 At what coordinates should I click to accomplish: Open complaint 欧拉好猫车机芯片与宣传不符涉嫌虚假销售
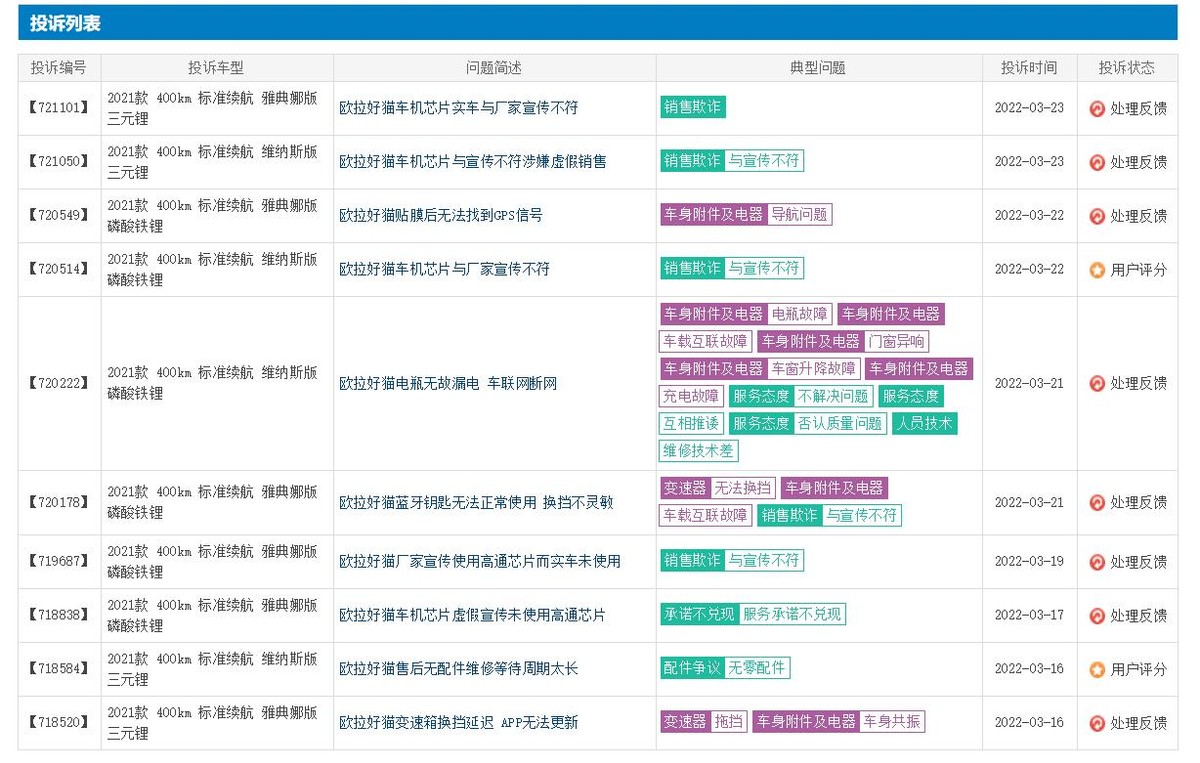[x=472, y=161]
